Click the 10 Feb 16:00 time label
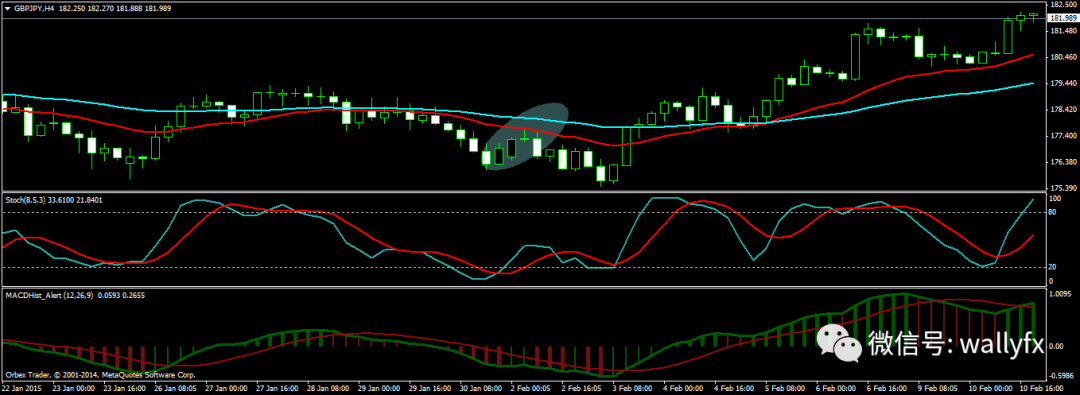Screen dimensions: 1080x395 tap(1041, 389)
